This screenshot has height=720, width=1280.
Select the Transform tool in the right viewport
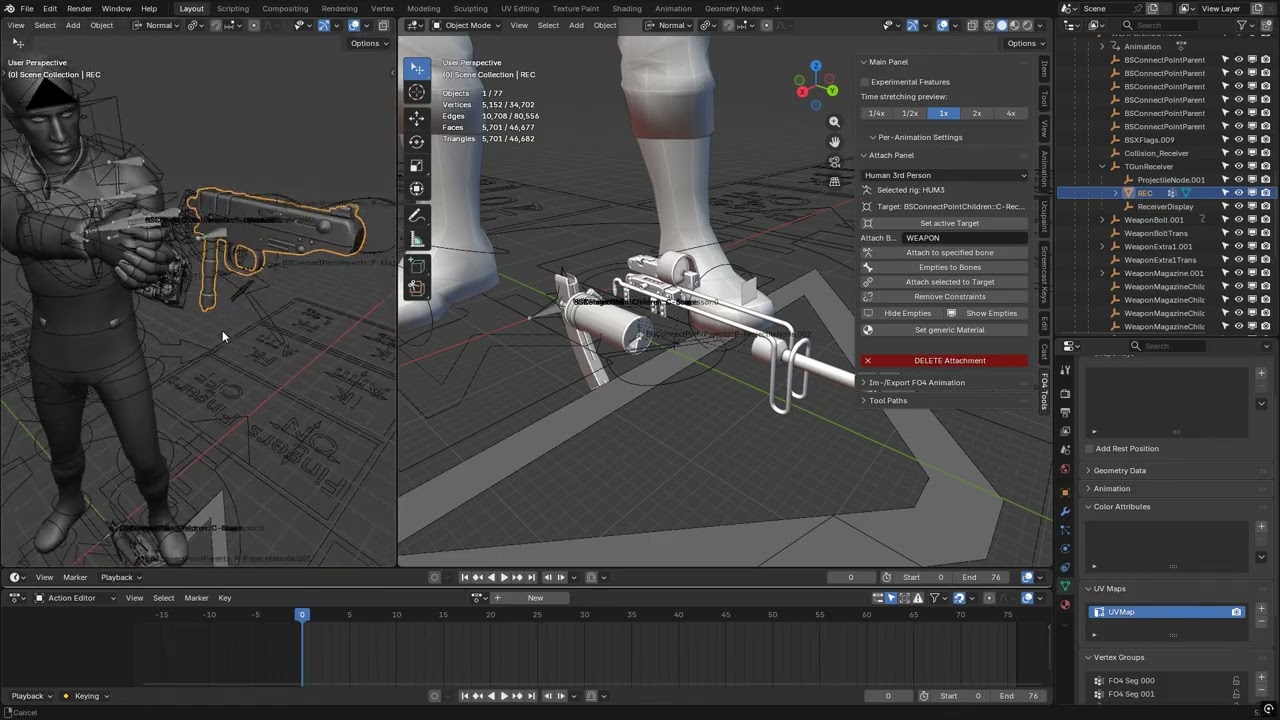[417, 189]
